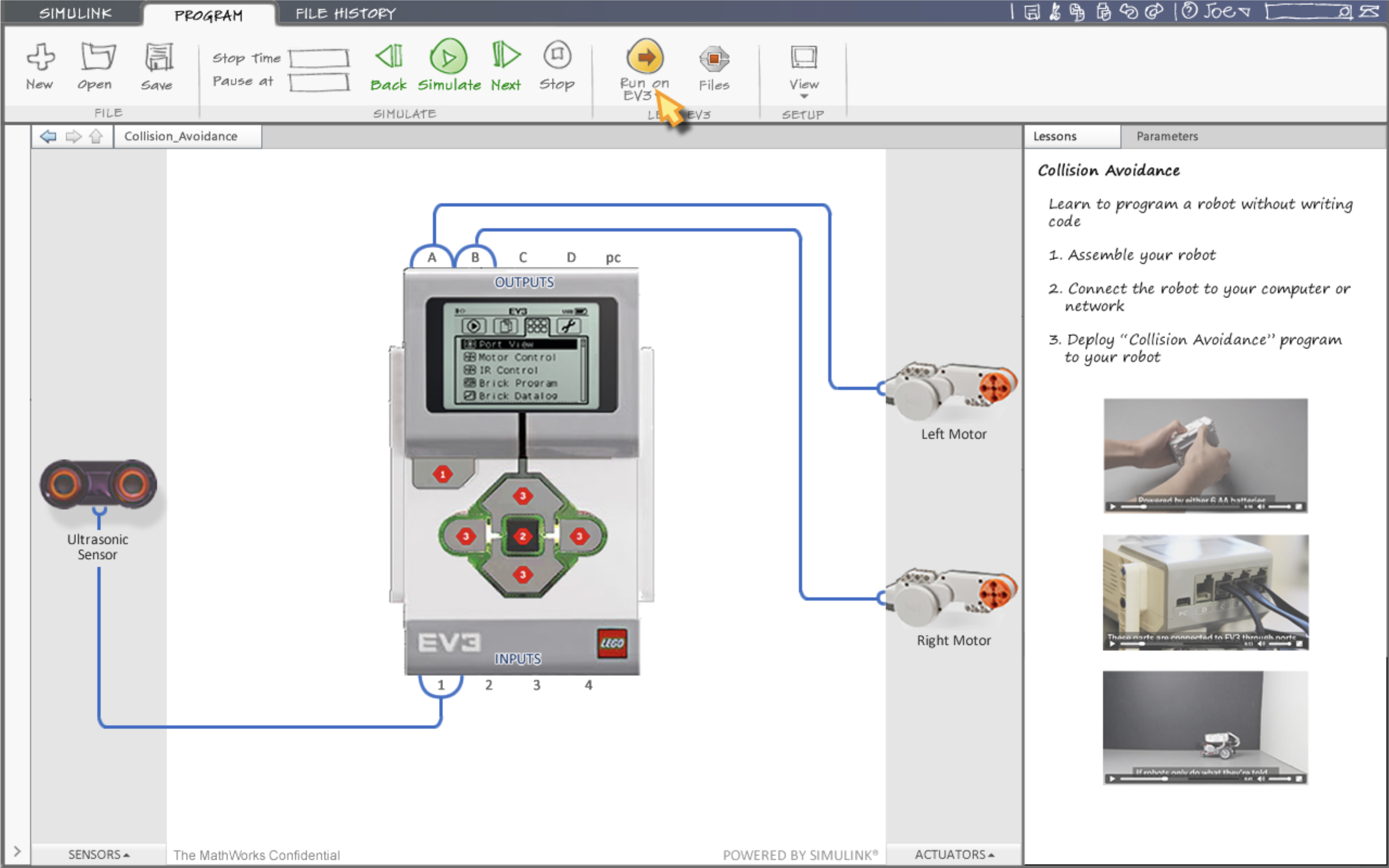The width and height of the screenshot is (1389, 868).
Task: Open the FILE HISTORY tab
Action: click(345, 13)
